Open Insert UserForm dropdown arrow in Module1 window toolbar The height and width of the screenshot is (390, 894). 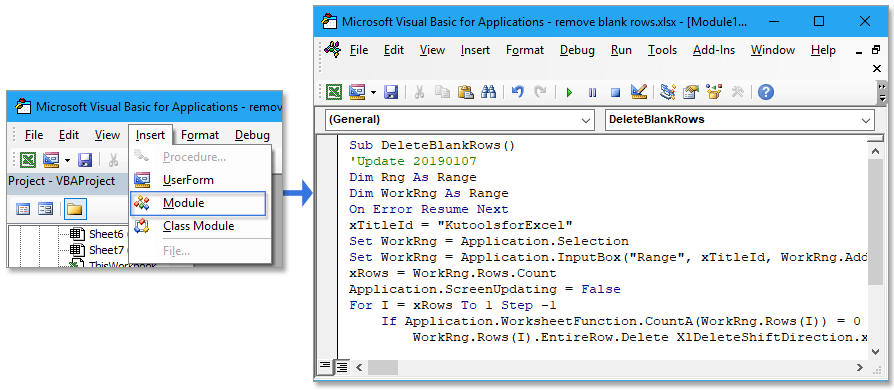point(373,92)
